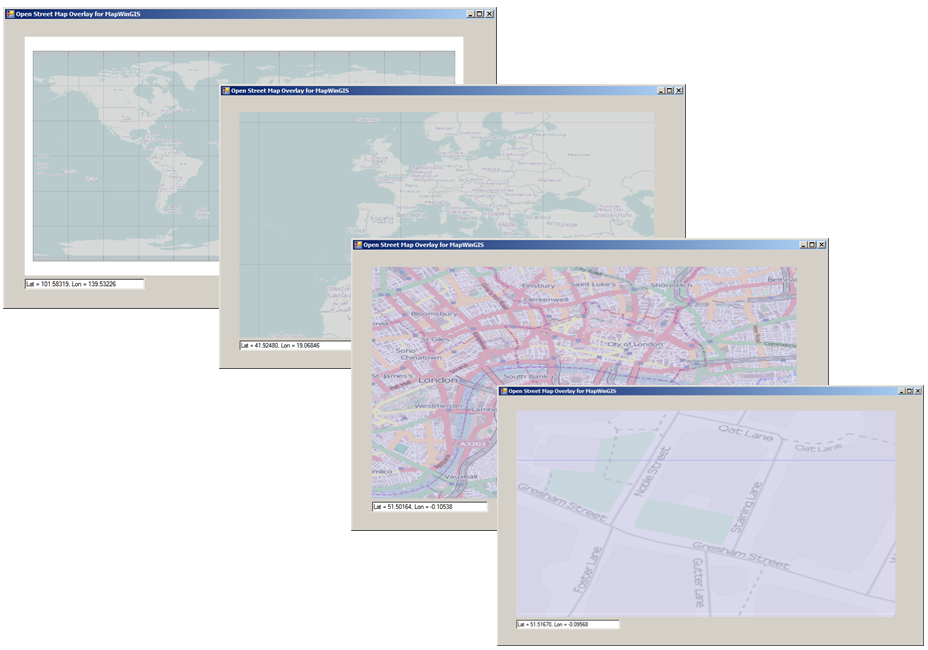
Task: Click the Lat = 51.51670 coordinate field
Action: pos(568,624)
